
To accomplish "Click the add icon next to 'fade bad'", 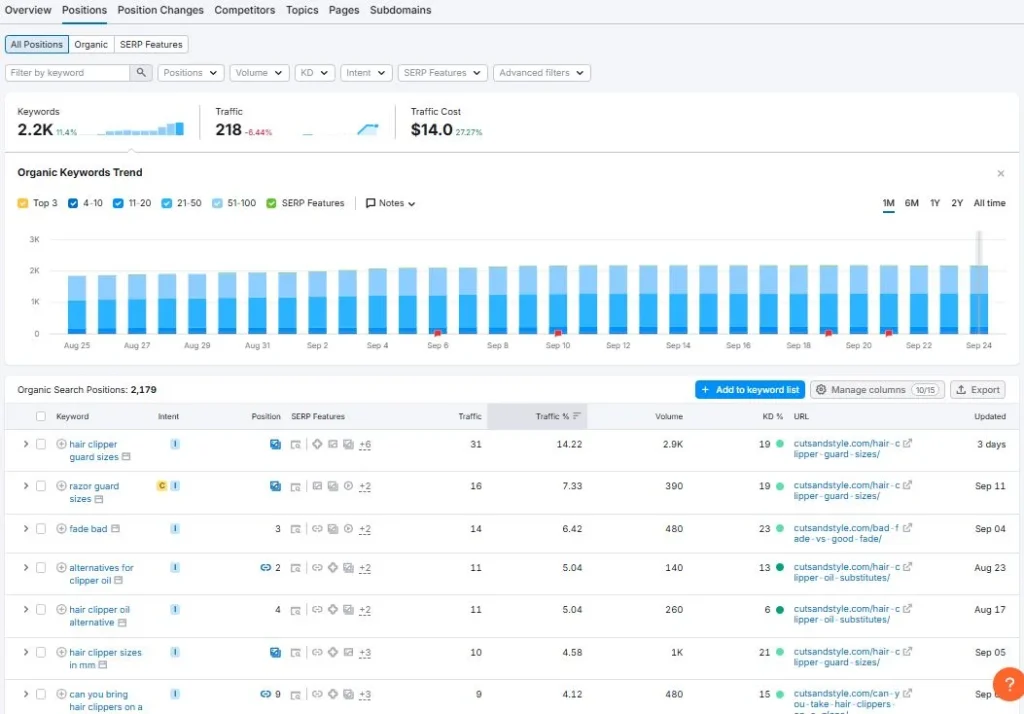I will [x=61, y=528].
